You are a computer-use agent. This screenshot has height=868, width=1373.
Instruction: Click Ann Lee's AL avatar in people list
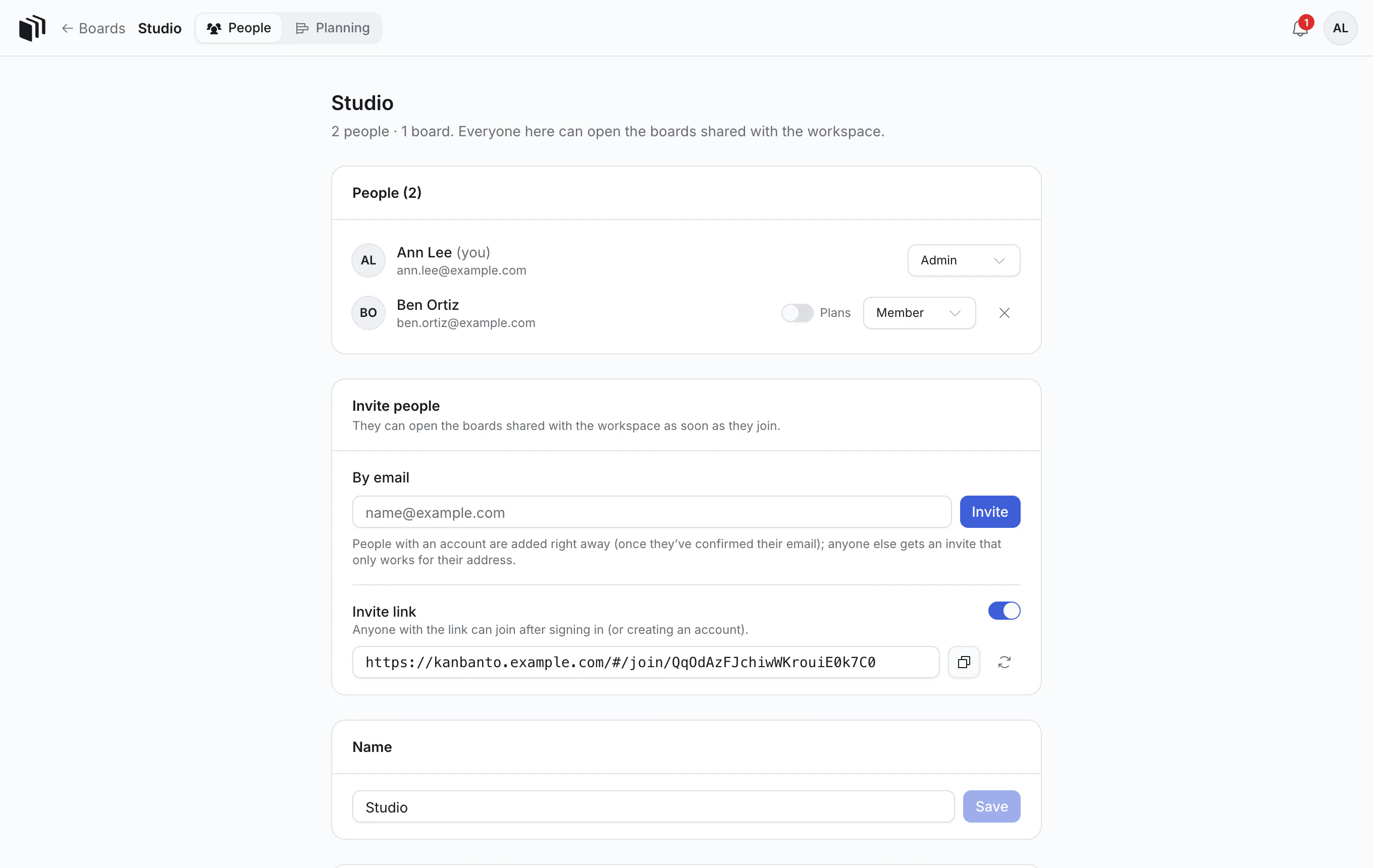[x=368, y=260]
